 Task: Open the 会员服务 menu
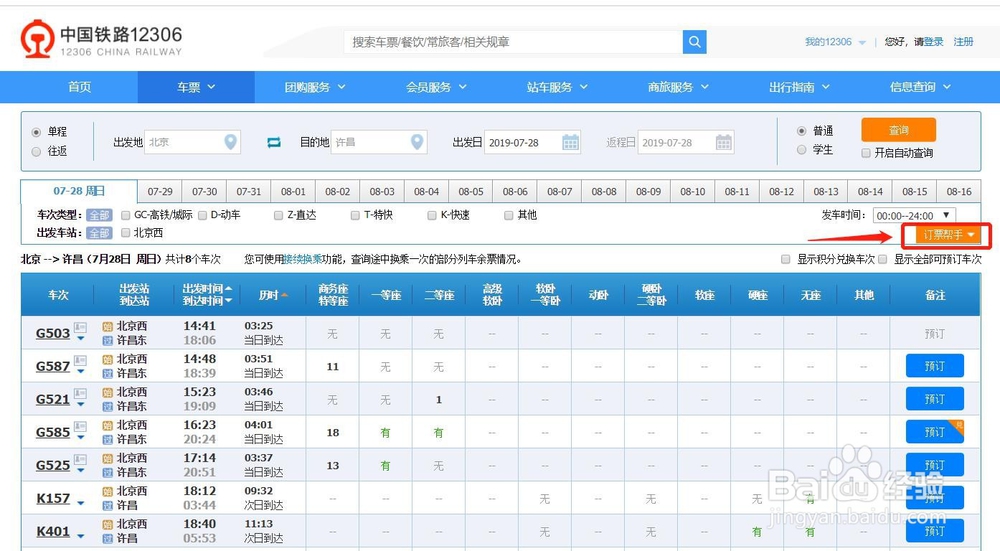tap(436, 87)
